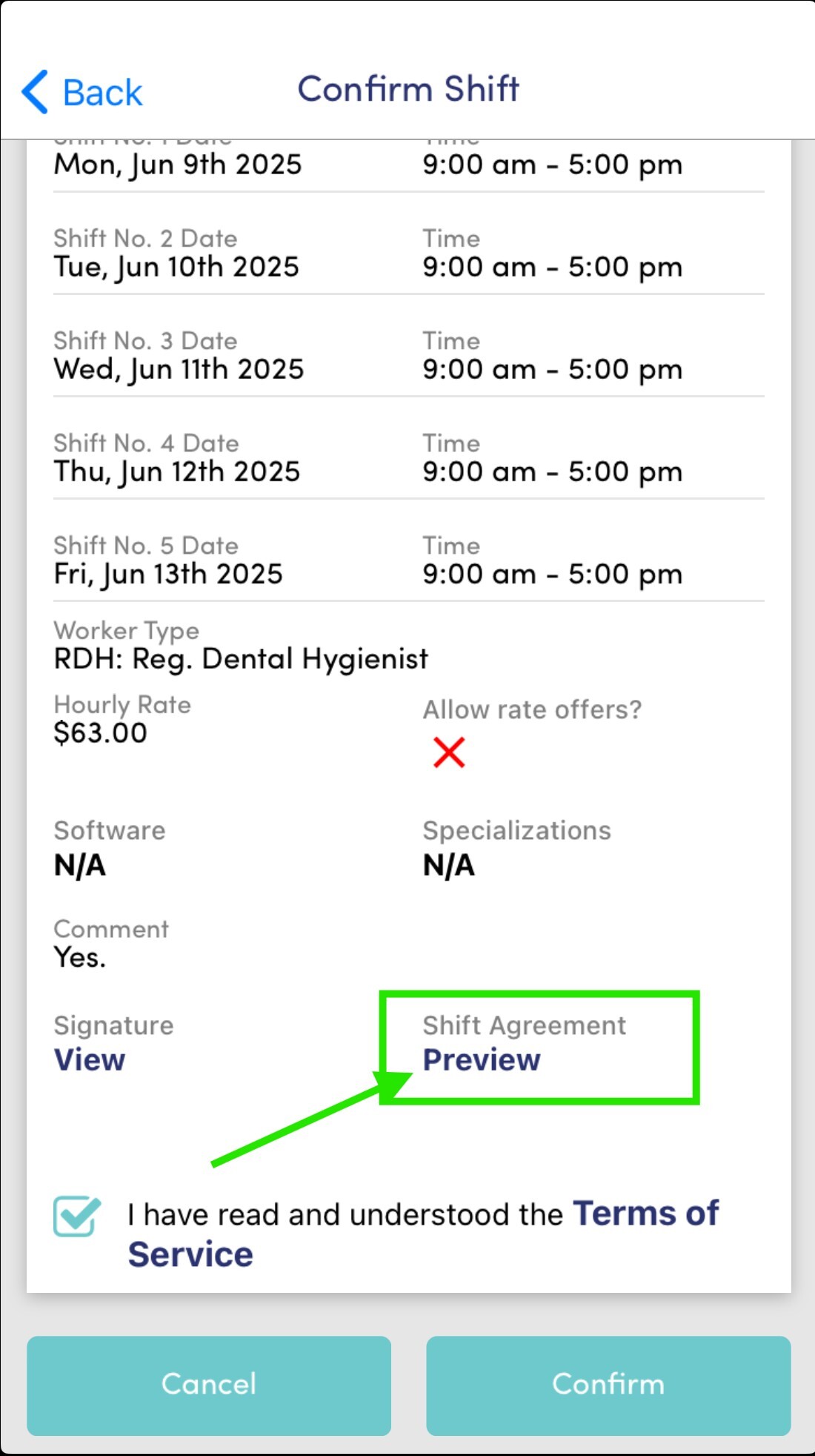815x1456 pixels.
Task: Click the N/A value under Specializations
Action: tap(448, 865)
